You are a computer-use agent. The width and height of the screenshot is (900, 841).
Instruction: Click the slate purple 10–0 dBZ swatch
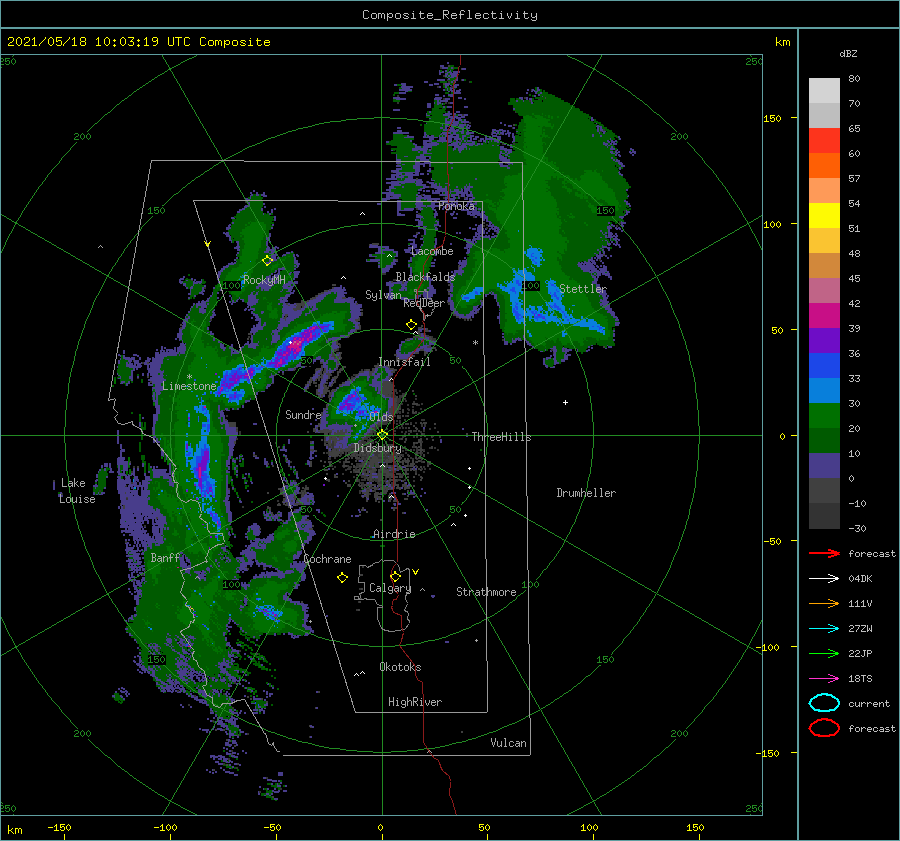tap(824, 466)
